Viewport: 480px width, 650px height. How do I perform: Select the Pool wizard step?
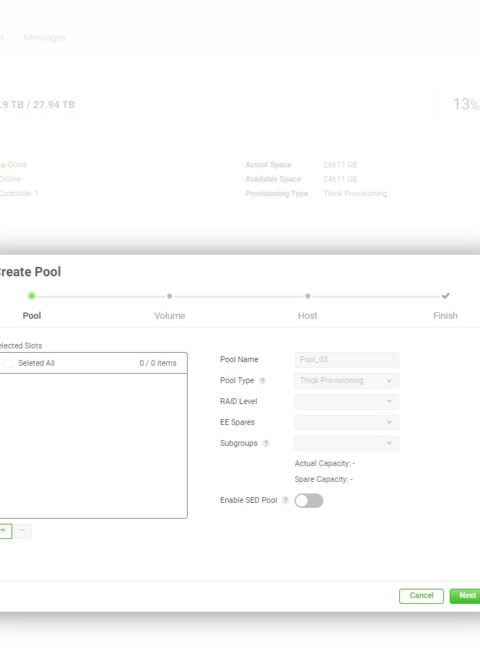pyautogui.click(x=32, y=315)
